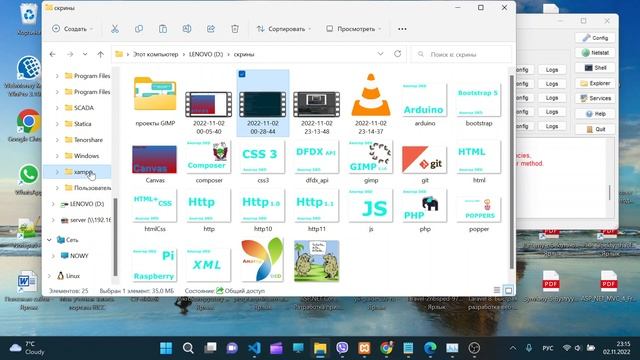Open weather widget showing 7°C Cloudy
The width and height of the screenshot is (640, 360).
click(x=27, y=348)
